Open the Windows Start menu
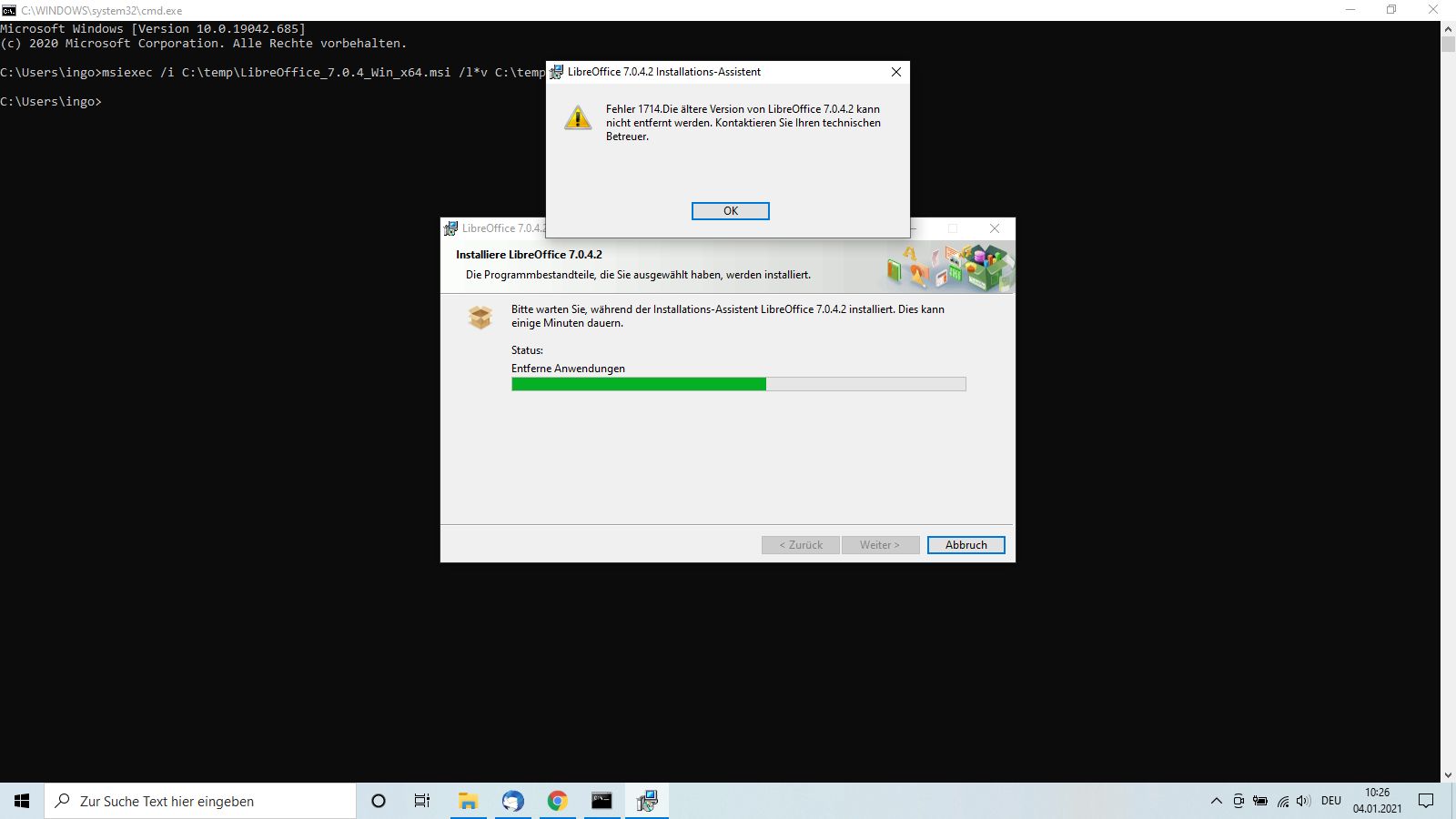 pos(22,801)
